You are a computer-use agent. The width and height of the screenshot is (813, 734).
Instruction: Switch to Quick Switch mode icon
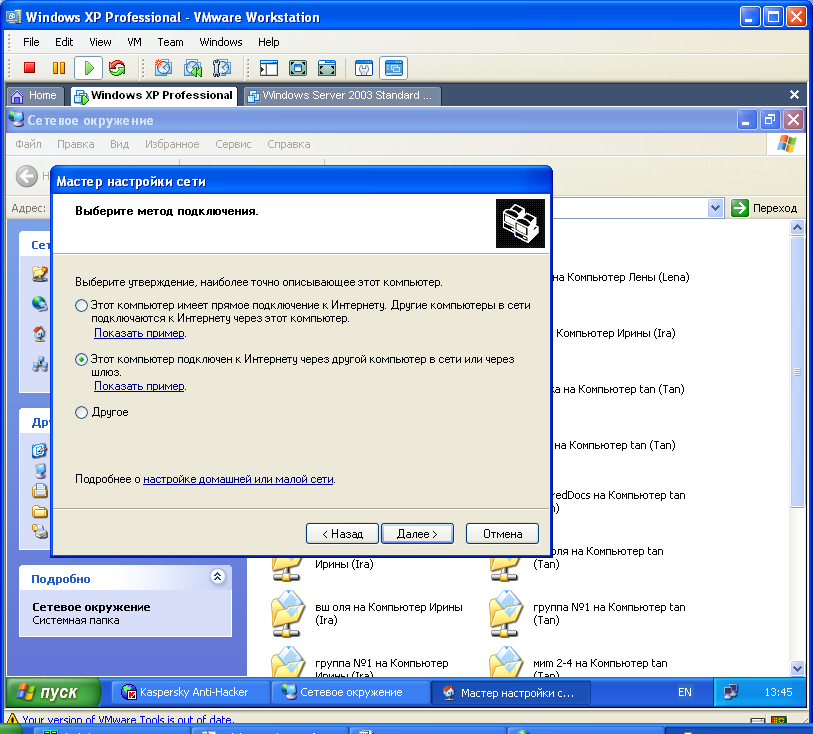tap(298, 68)
